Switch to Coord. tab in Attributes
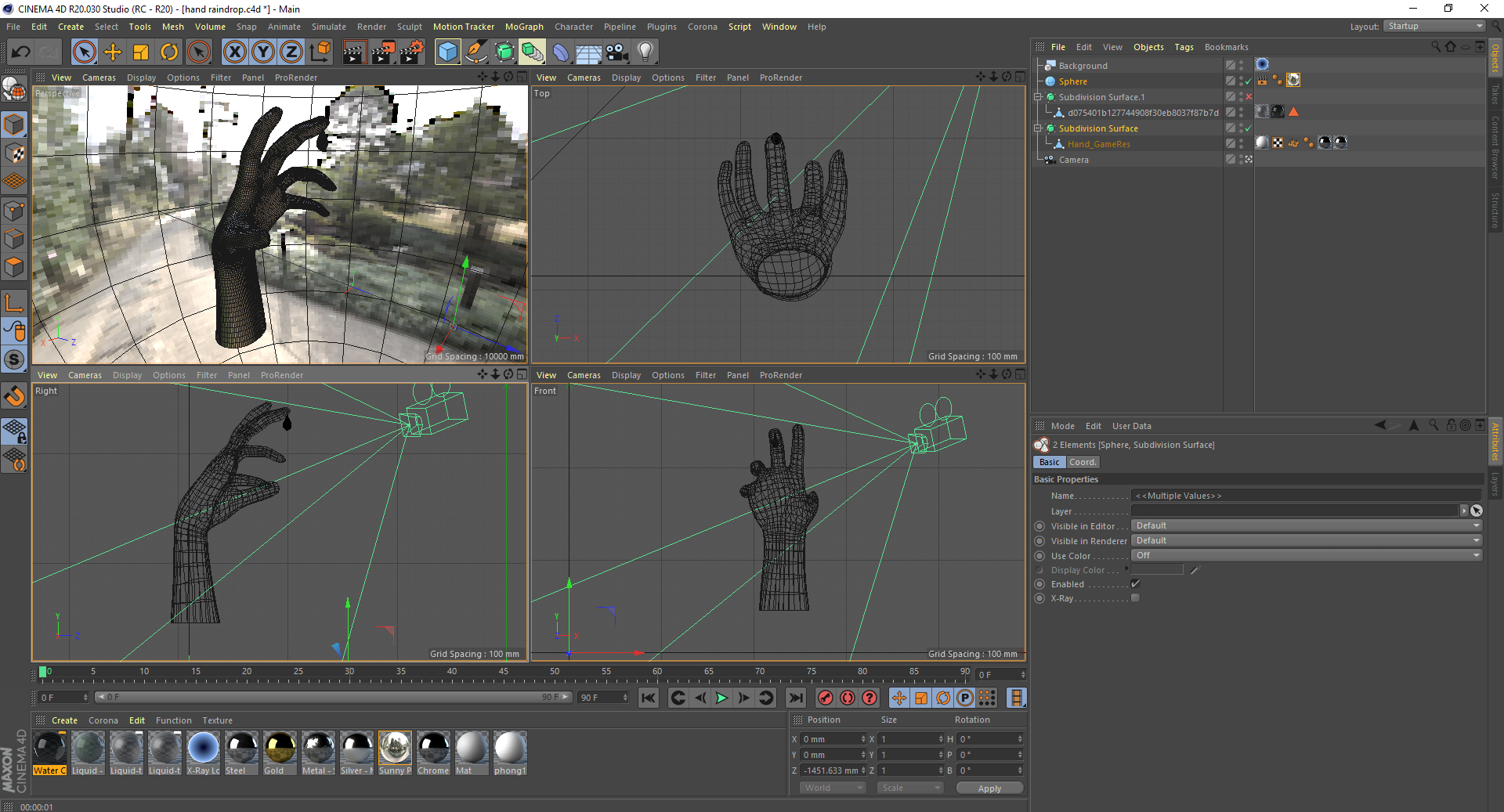The width and height of the screenshot is (1504, 812). 1083,462
